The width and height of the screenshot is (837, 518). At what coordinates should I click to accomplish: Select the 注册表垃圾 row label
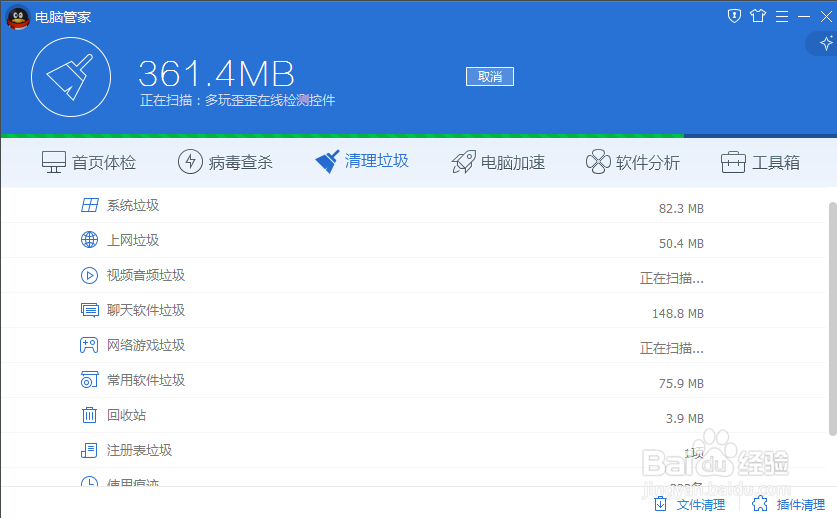(139, 450)
